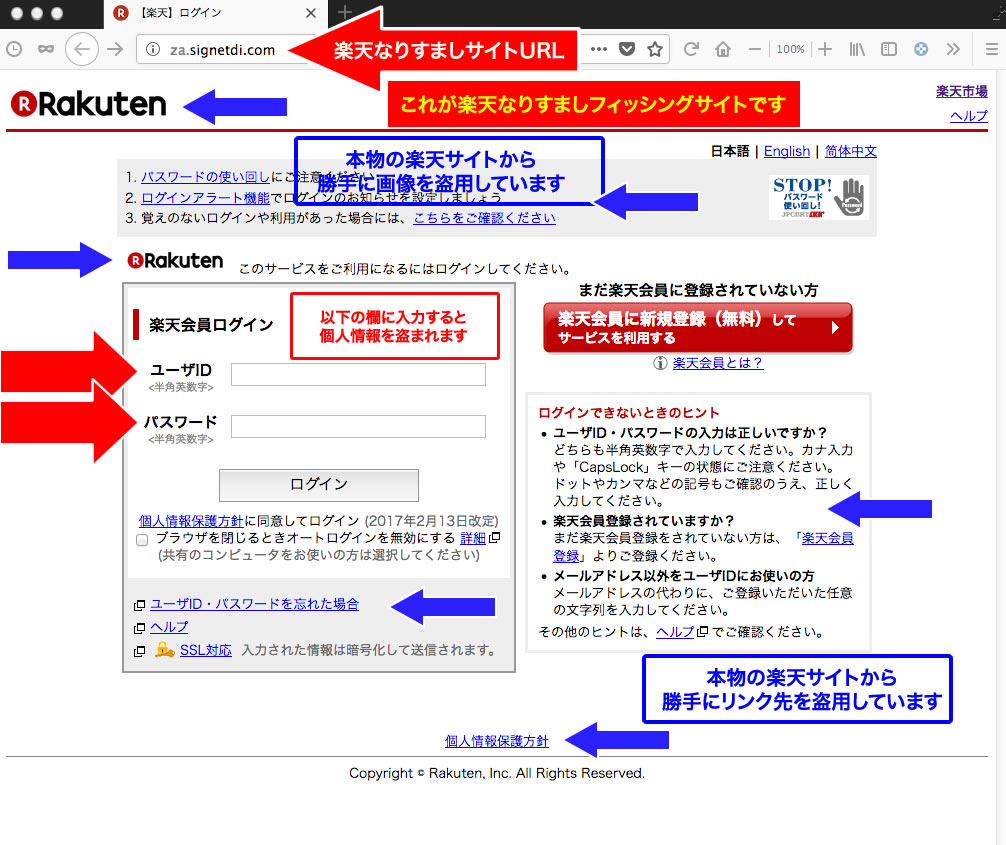Open a new browser tab
The height and width of the screenshot is (845, 1006).
coord(345,12)
